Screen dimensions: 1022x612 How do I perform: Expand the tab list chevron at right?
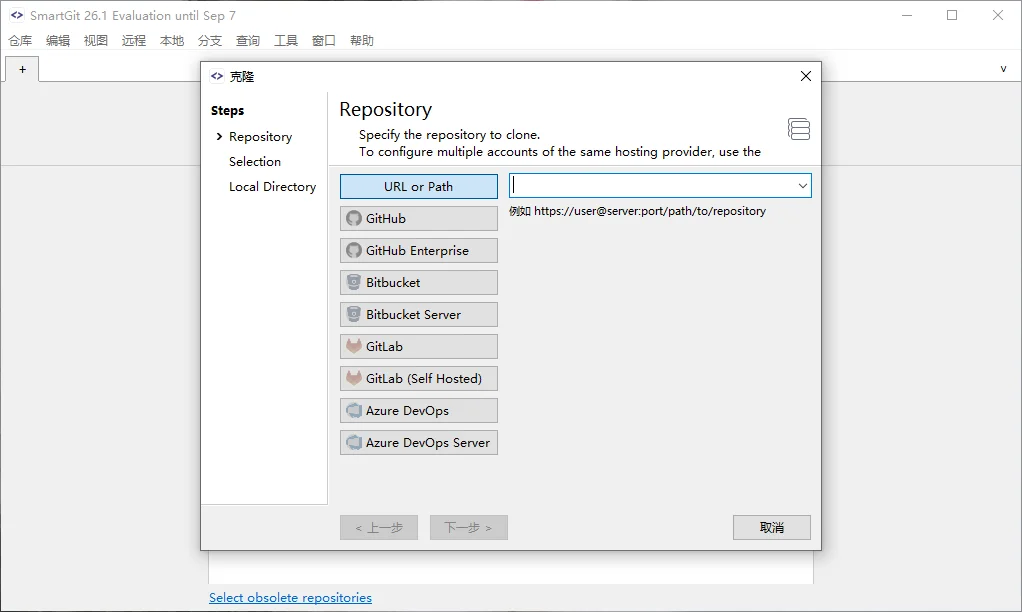click(1003, 68)
